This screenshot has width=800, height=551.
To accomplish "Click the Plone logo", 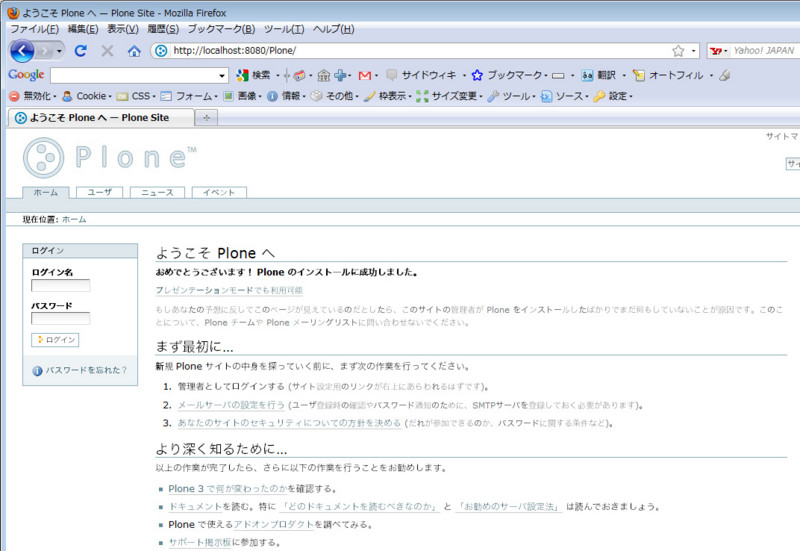I will click(x=110, y=158).
